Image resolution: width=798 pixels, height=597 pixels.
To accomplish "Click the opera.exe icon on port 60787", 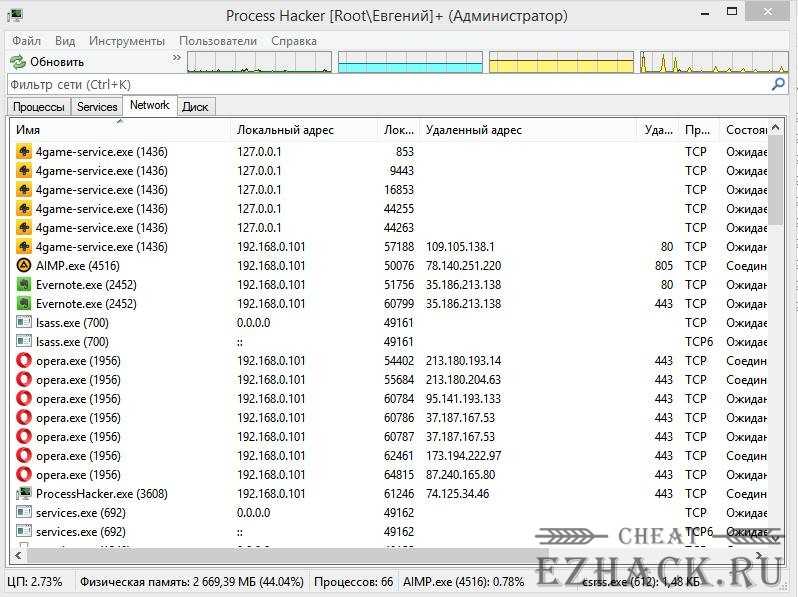I will point(24,437).
